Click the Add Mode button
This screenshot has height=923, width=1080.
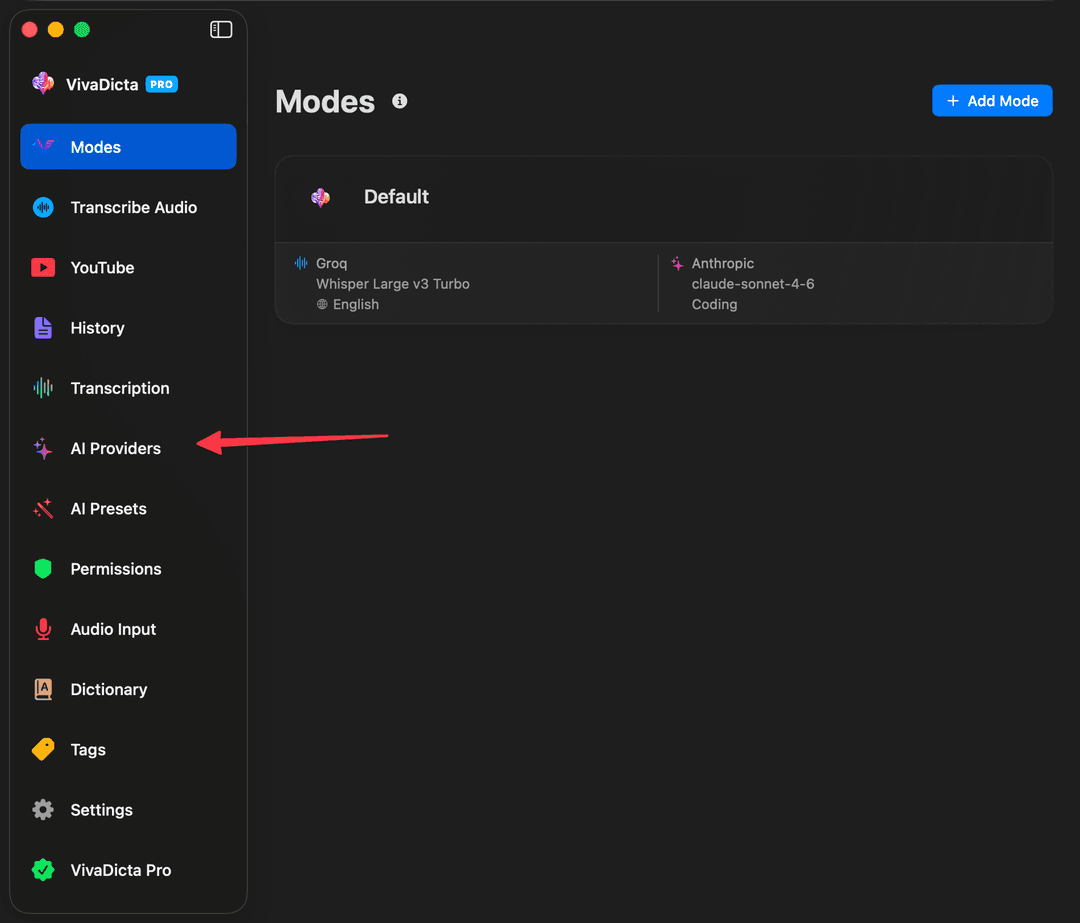992,100
